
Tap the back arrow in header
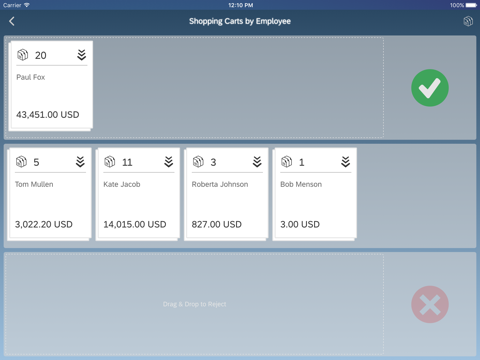pyautogui.click(x=12, y=21)
